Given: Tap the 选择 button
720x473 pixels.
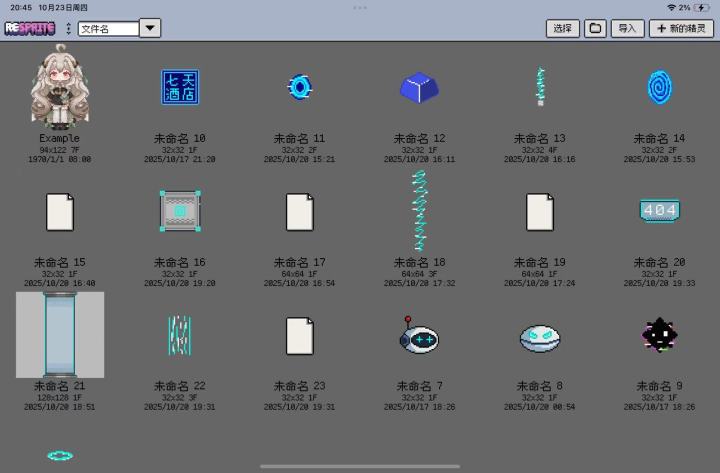Looking at the screenshot, I should [x=562, y=28].
